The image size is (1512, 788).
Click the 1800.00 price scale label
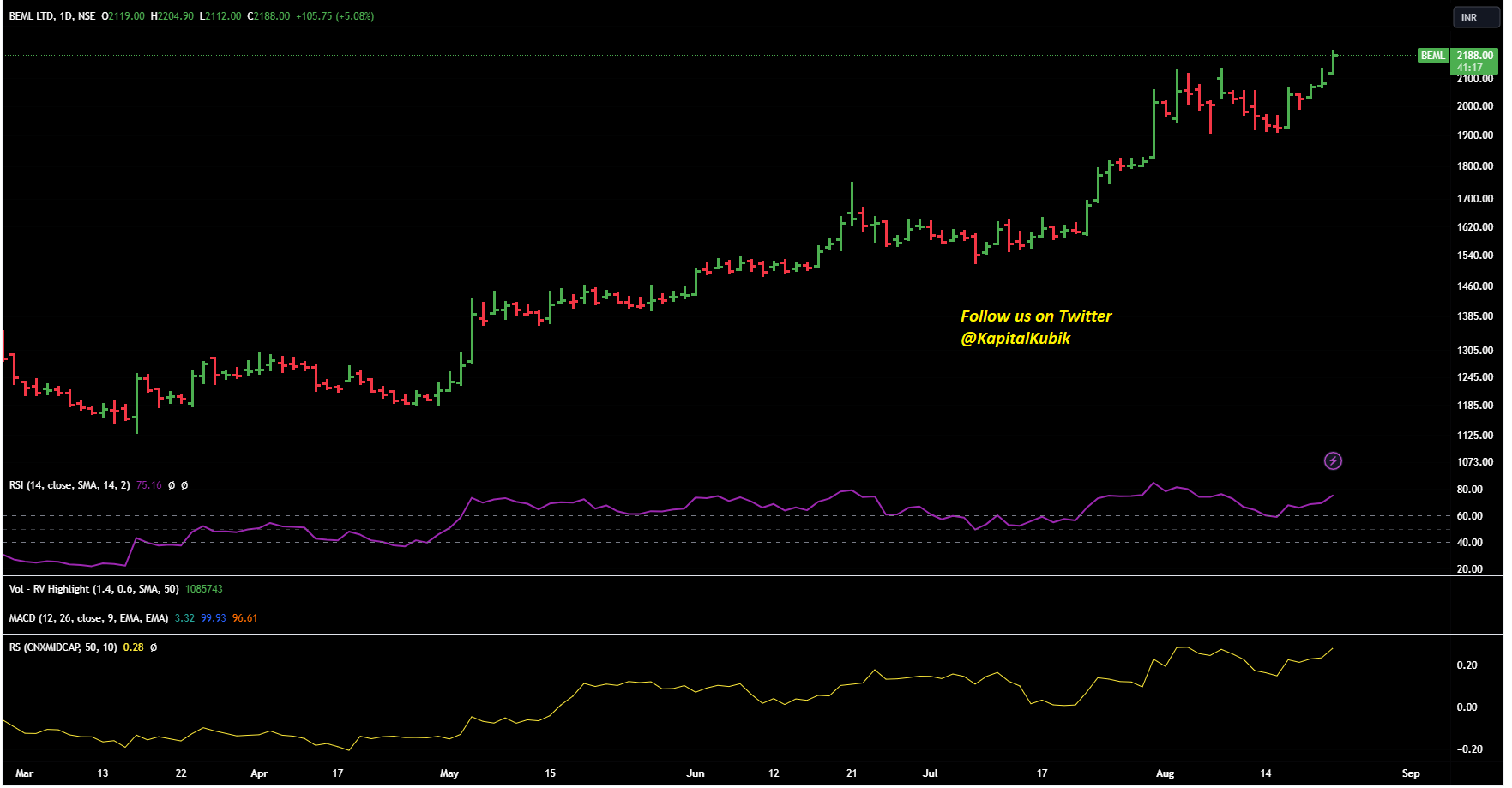(x=1474, y=166)
